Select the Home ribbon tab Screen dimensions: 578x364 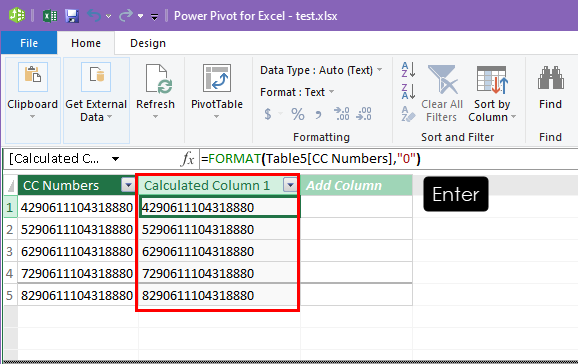point(86,43)
